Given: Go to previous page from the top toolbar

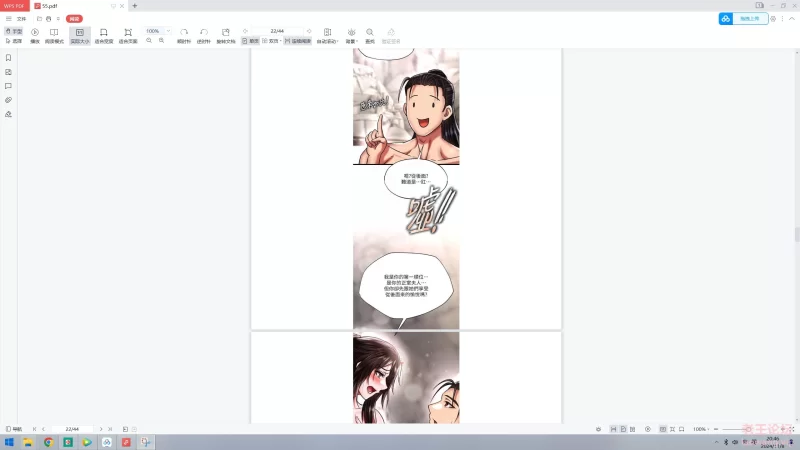Looking at the screenshot, I should (245, 31).
